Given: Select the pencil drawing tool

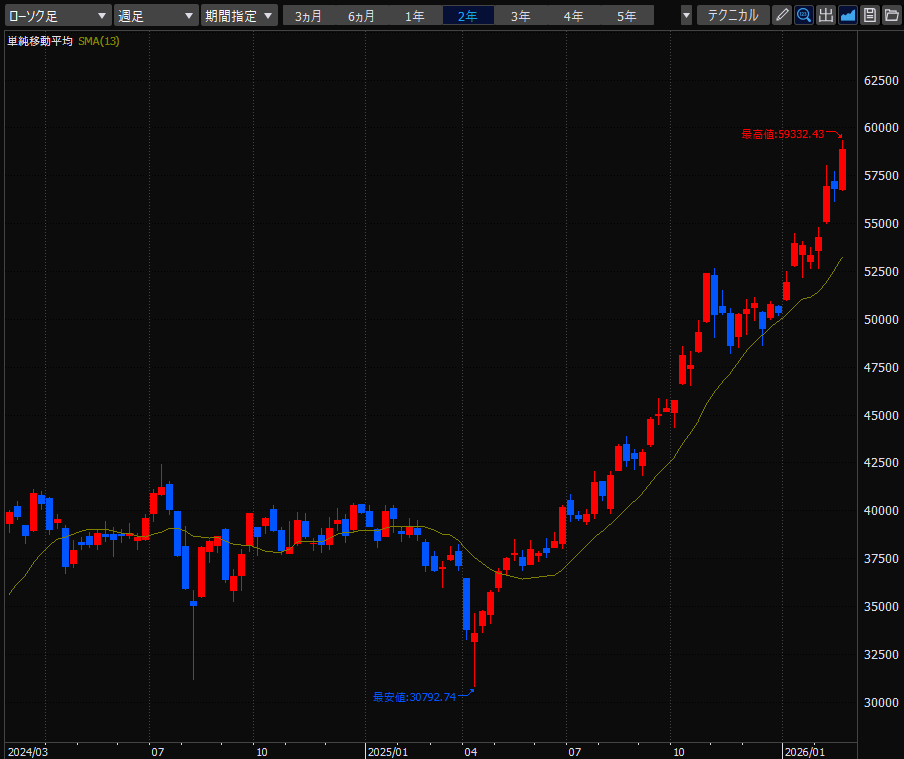Looking at the screenshot, I should coord(782,16).
